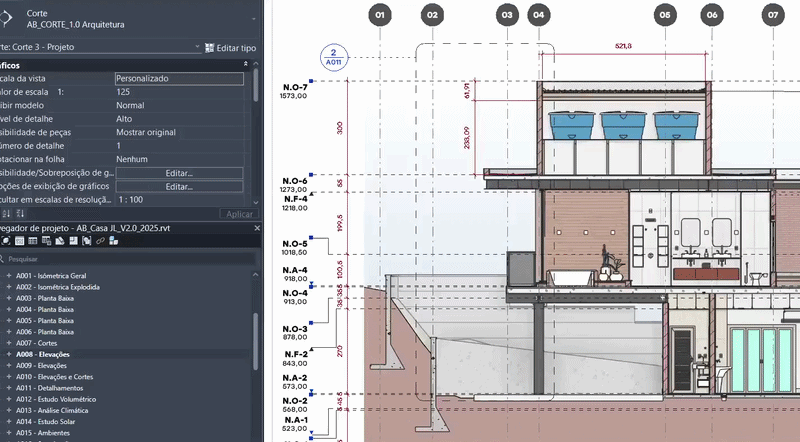Click the pencil-ruler browser toolbar icon
This screenshot has width=800, height=442.
click(60, 241)
